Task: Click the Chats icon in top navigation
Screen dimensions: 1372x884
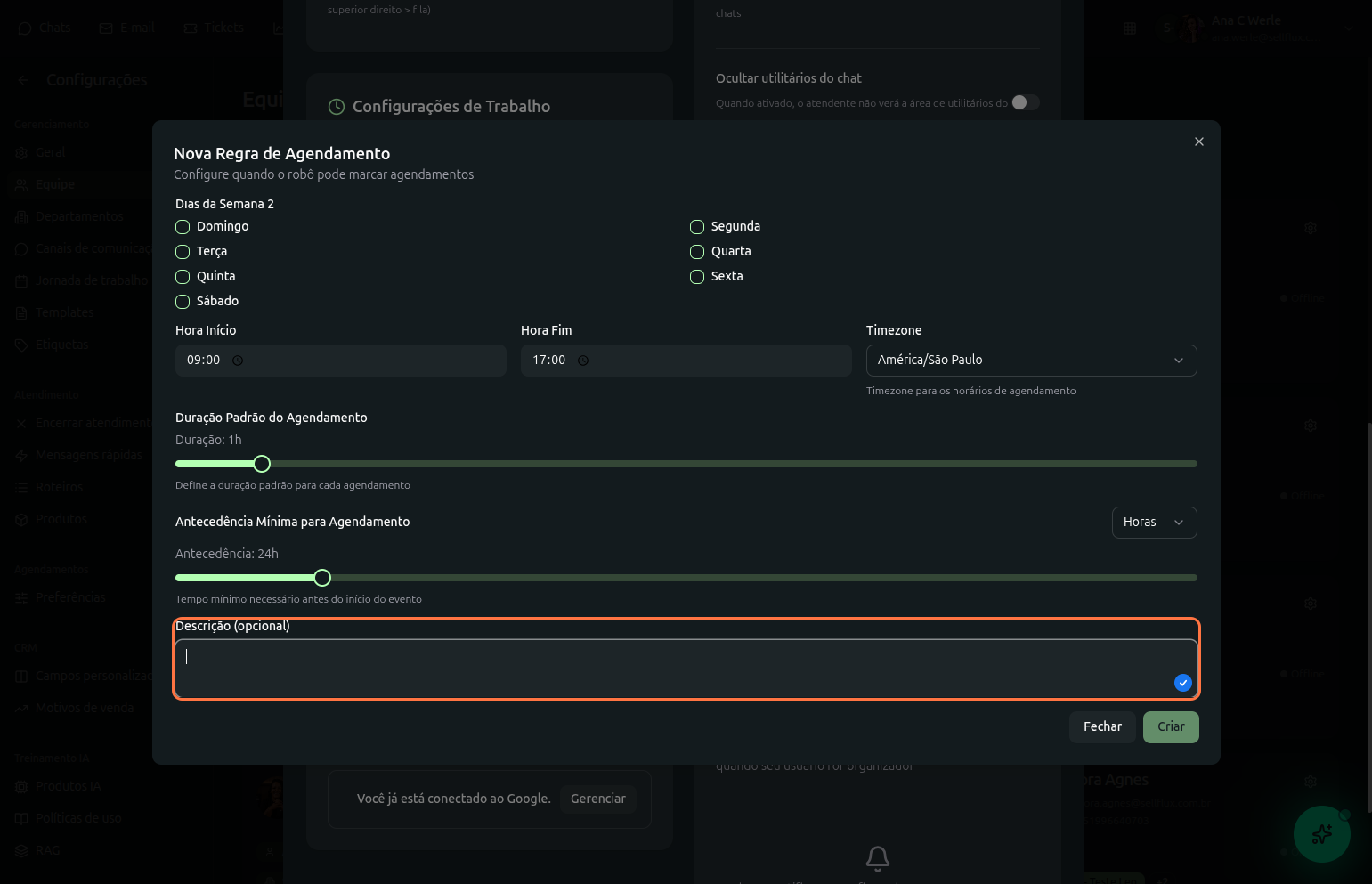Action: click(25, 28)
